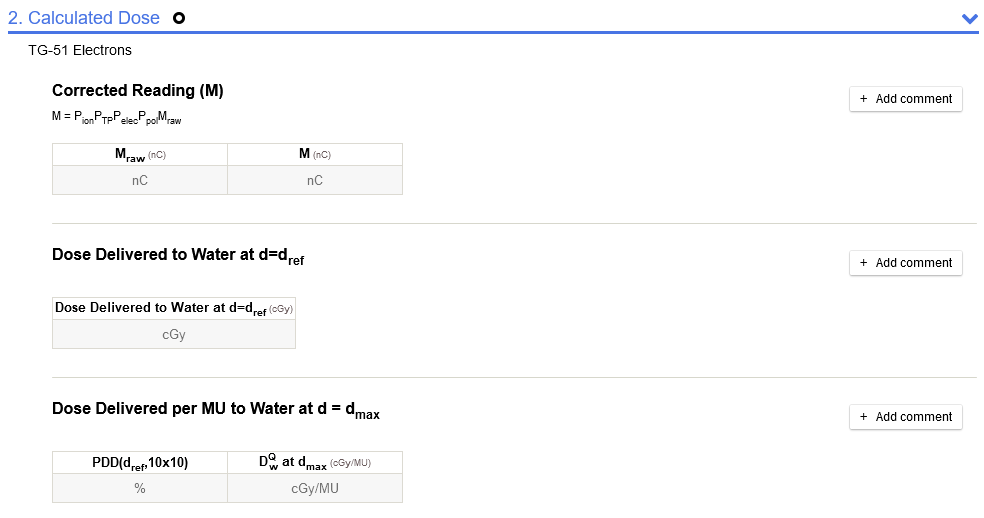Click the TG-51 Electrons label
Image resolution: width=984 pixels, height=518 pixels.
80,50
